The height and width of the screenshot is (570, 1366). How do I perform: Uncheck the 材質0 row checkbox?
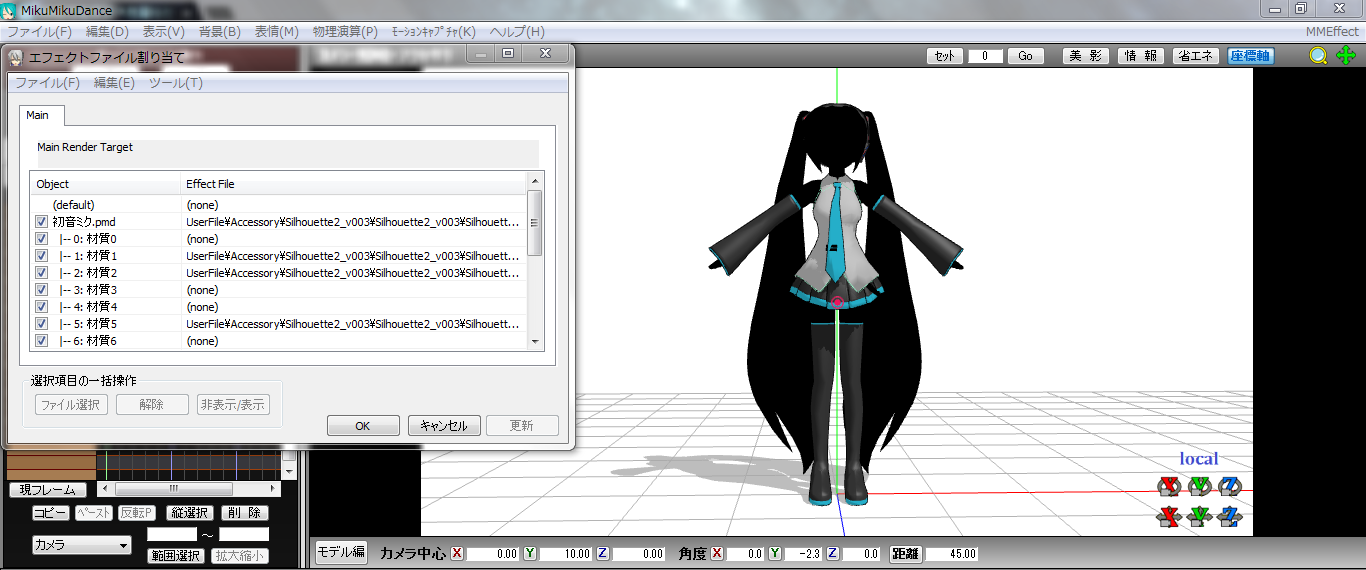[x=41, y=238]
